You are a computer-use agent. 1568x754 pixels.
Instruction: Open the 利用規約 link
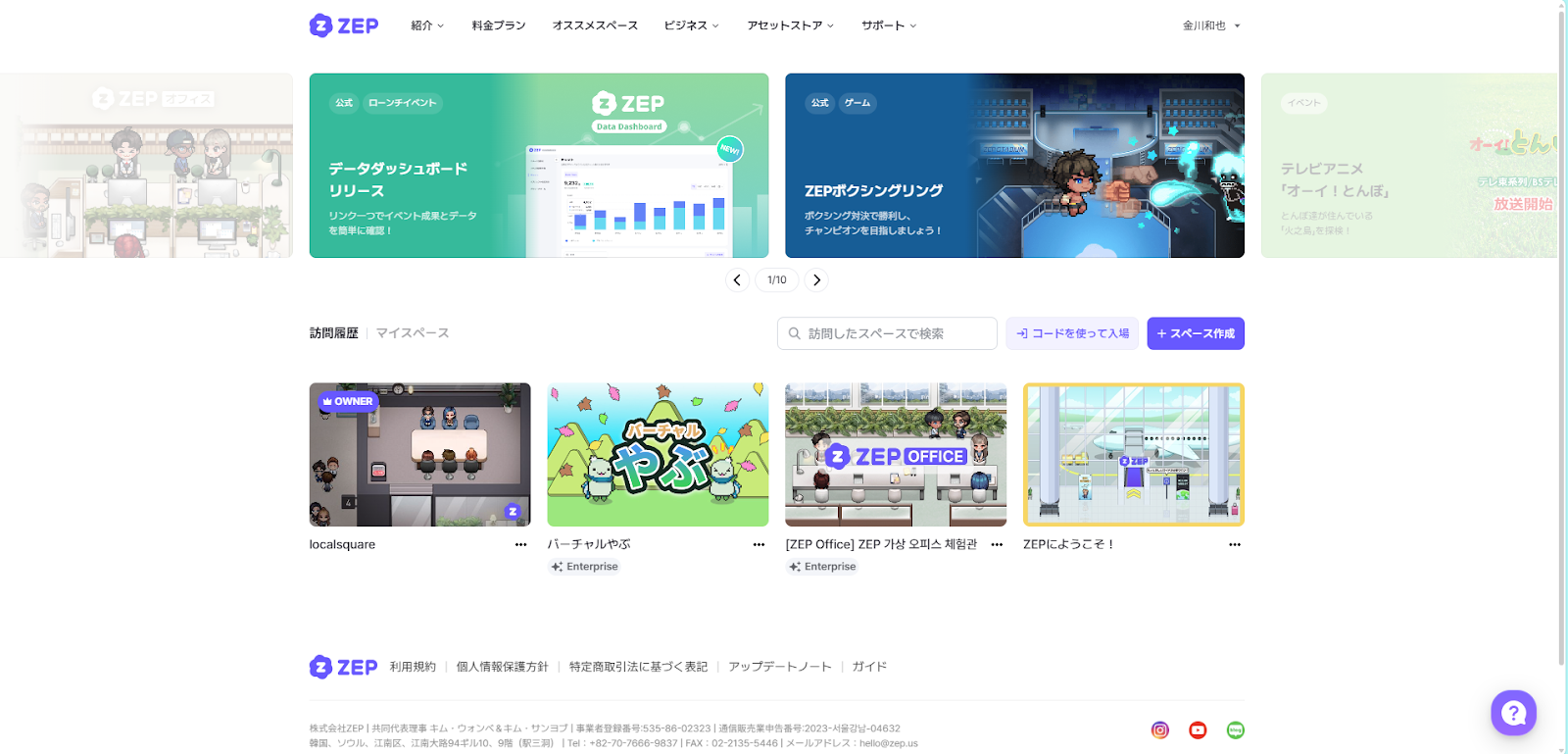413,667
